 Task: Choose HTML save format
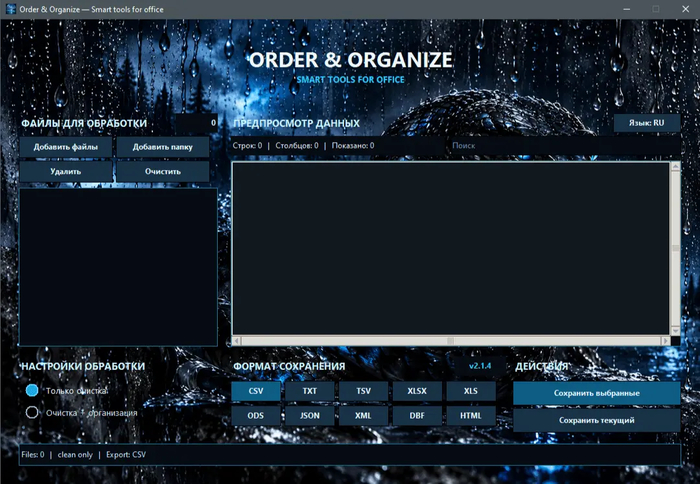[471, 415]
